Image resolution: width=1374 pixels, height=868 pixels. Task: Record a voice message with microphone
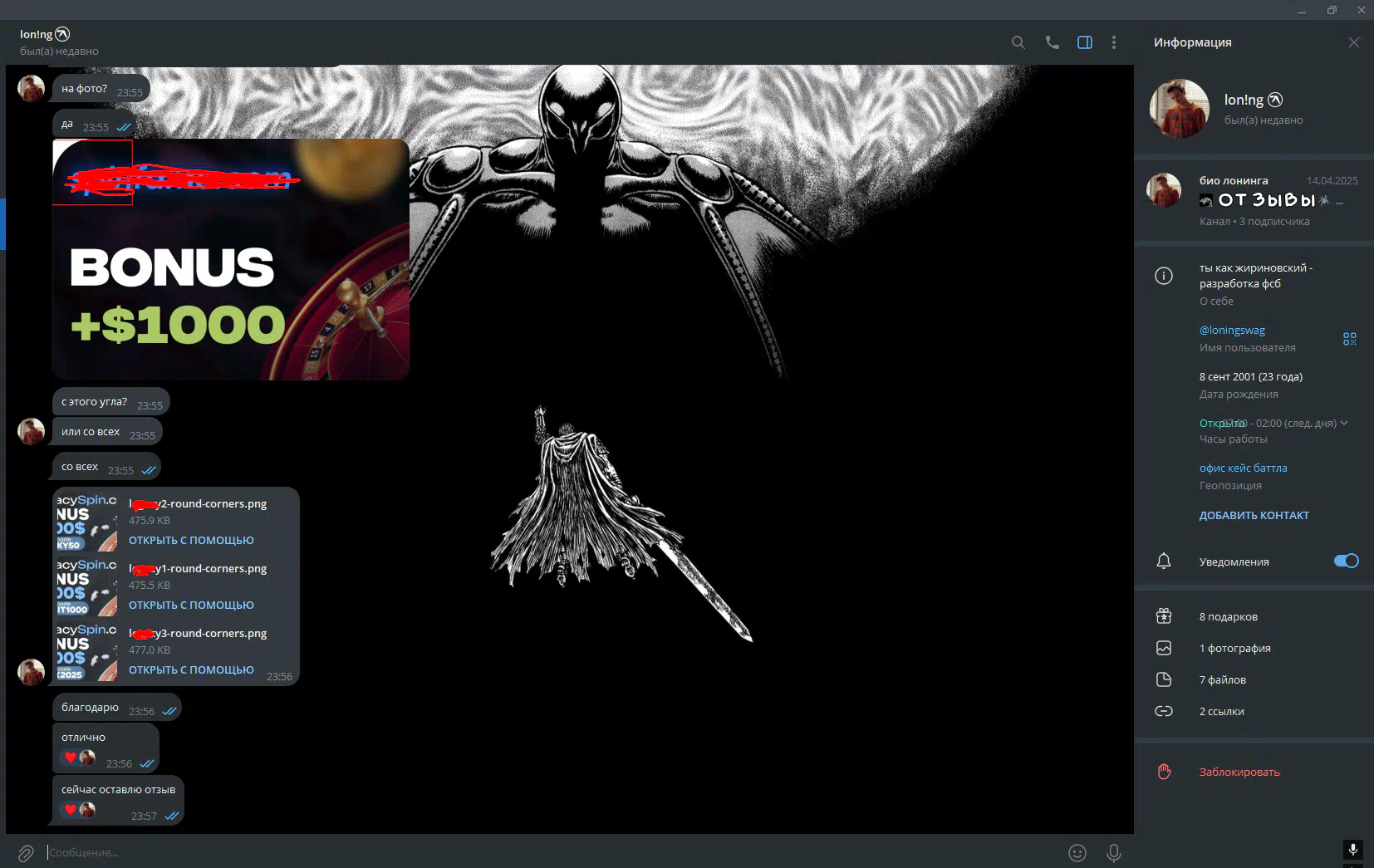coord(1114,853)
